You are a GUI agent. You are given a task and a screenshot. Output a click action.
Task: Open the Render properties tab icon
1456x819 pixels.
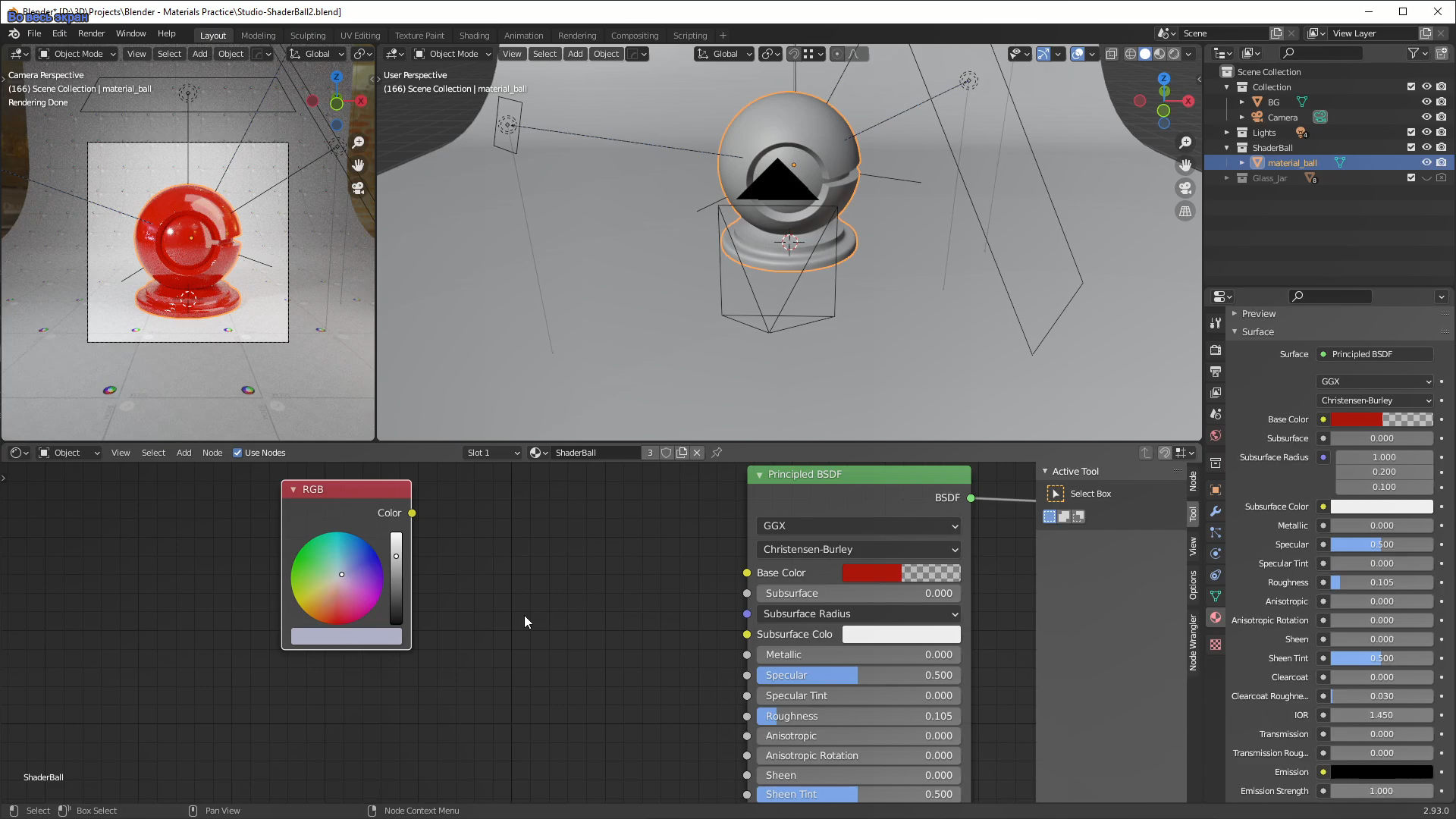tap(1216, 350)
